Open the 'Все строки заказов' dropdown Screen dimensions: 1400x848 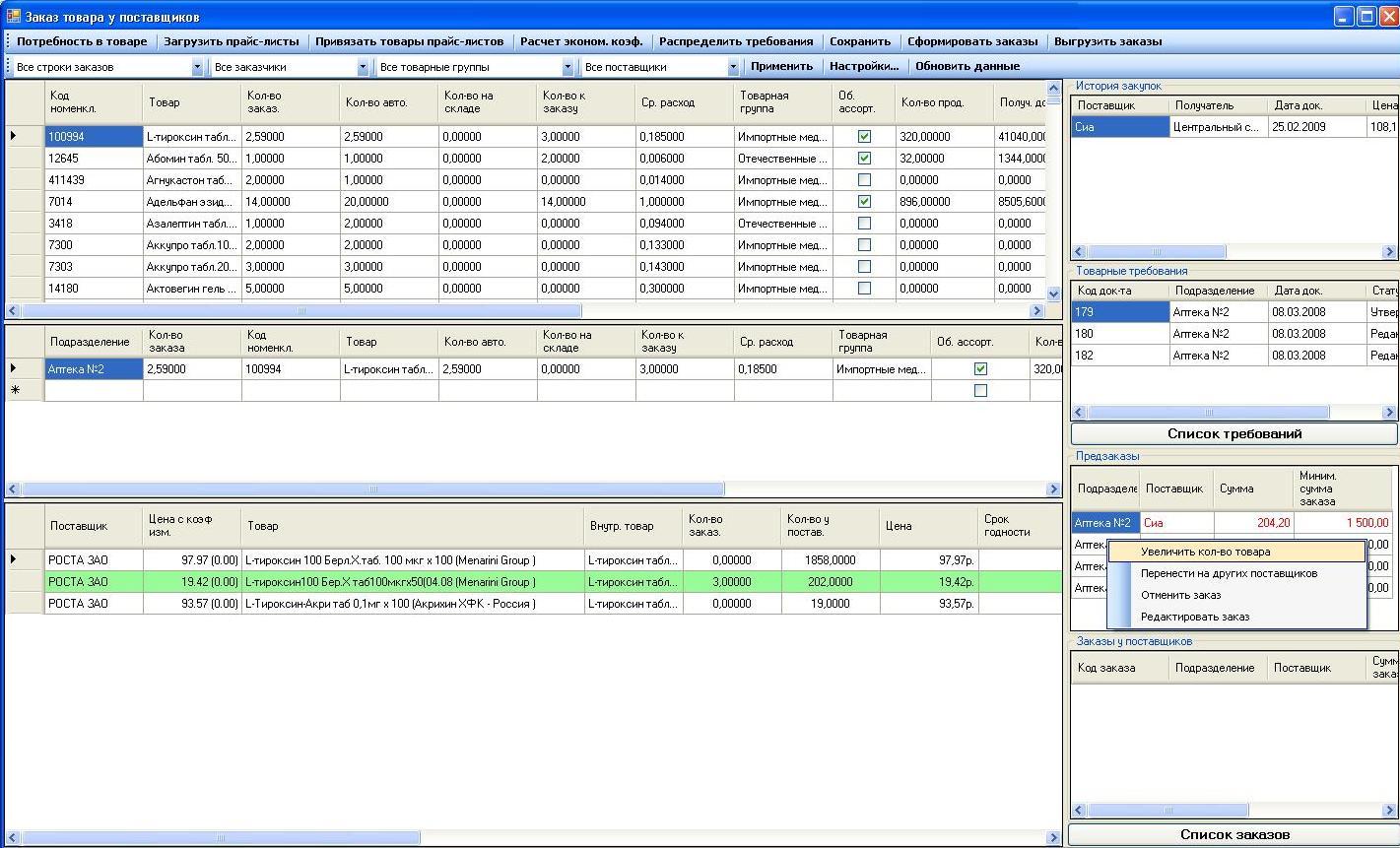[197, 67]
